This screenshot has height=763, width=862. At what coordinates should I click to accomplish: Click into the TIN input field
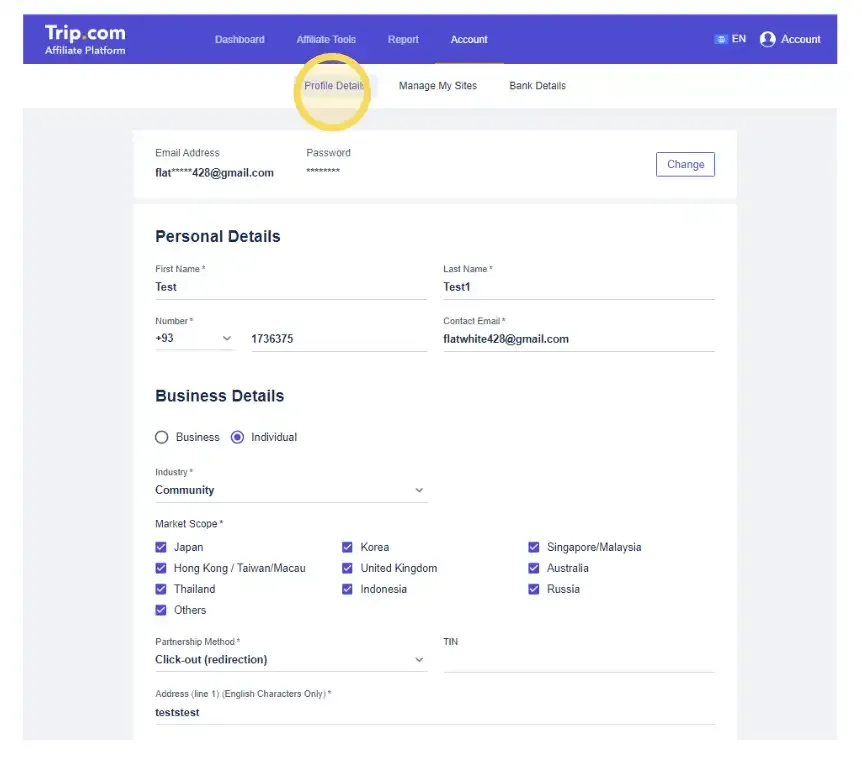pyautogui.click(x=578, y=660)
